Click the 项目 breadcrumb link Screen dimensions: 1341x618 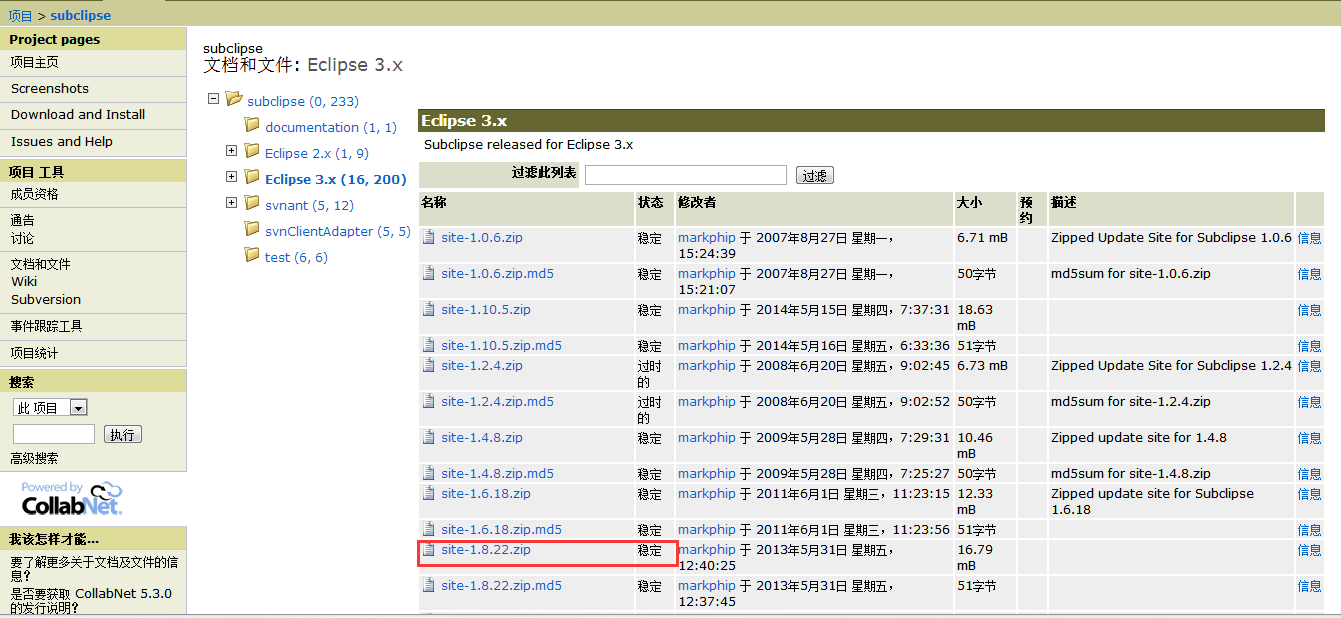point(21,16)
